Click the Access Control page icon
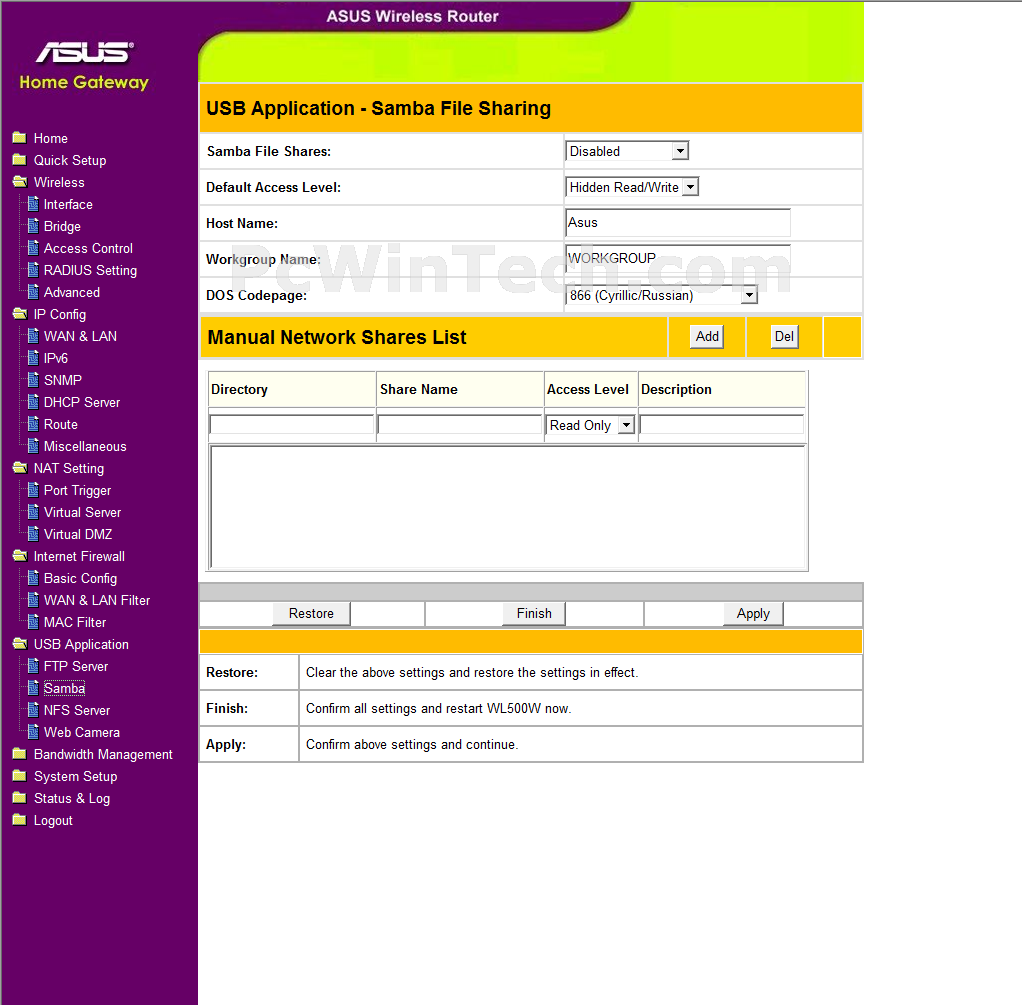 point(33,248)
